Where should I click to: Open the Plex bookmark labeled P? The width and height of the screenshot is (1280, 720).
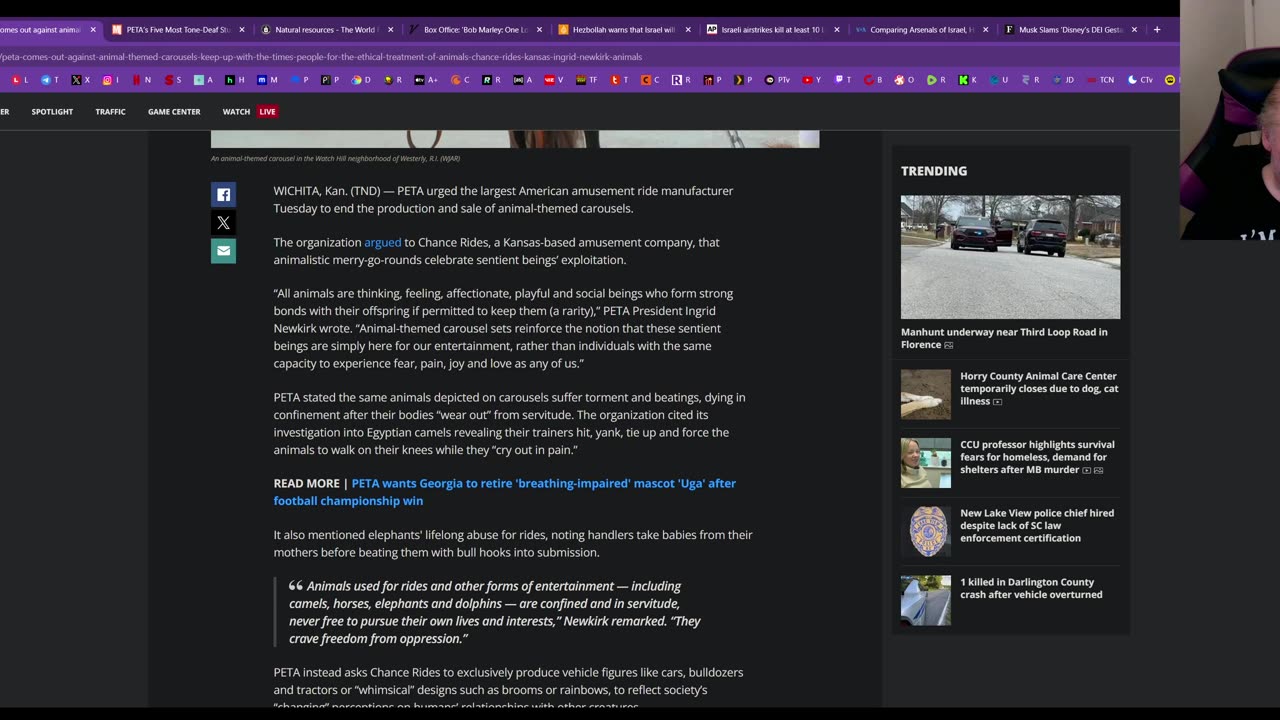pyautogui.click(x=745, y=80)
